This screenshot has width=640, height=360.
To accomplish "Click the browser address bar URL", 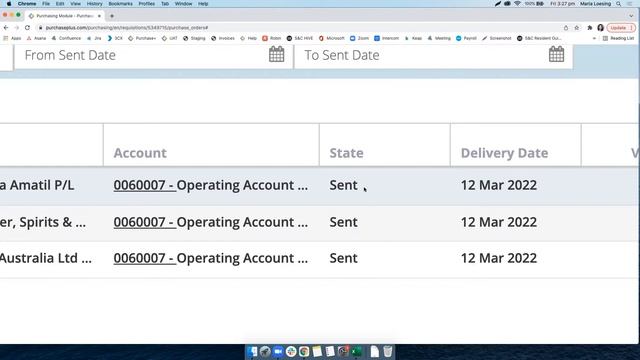I will tap(127, 28).
